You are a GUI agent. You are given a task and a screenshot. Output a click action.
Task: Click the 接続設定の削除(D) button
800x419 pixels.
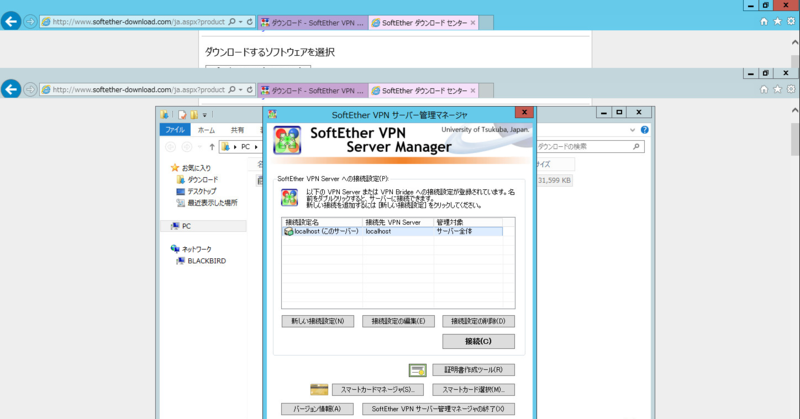[478, 322]
